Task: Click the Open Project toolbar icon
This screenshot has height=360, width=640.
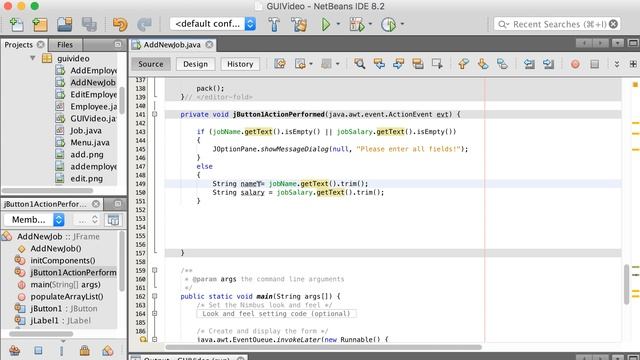Action: tap(64, 24)
